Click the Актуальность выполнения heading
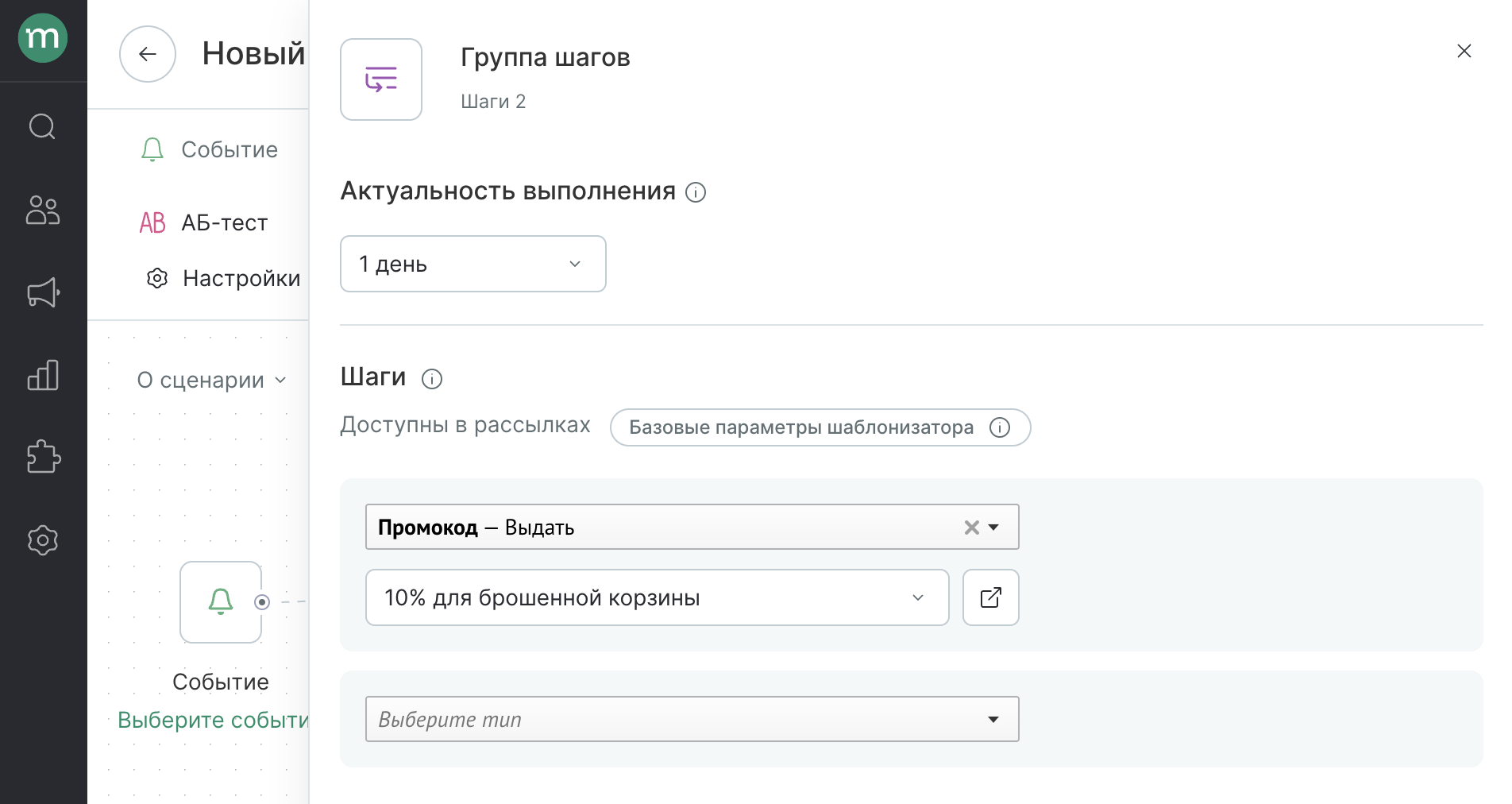Image resolution: width=1512 pixels, height=804 pixels. 508,191
